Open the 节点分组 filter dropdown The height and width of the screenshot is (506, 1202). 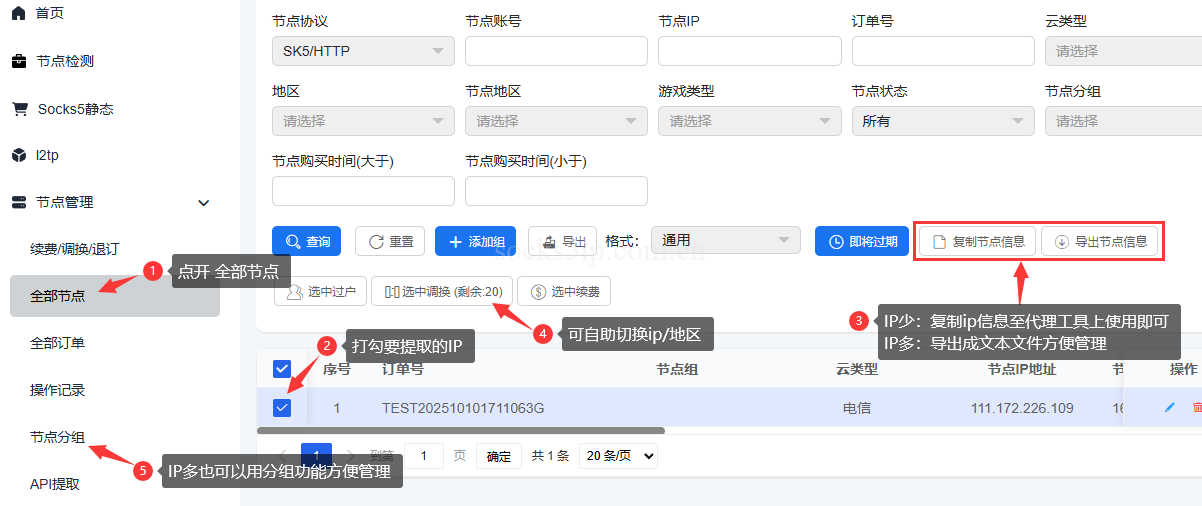(1123, 121)
